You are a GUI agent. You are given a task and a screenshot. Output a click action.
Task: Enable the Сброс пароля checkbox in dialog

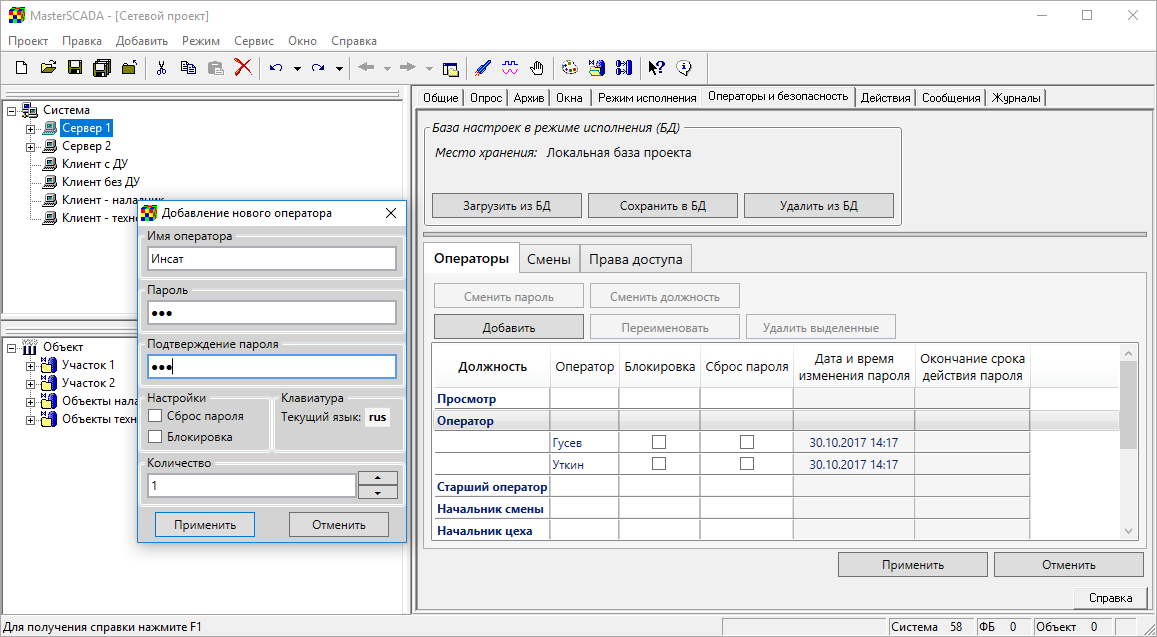155,416
